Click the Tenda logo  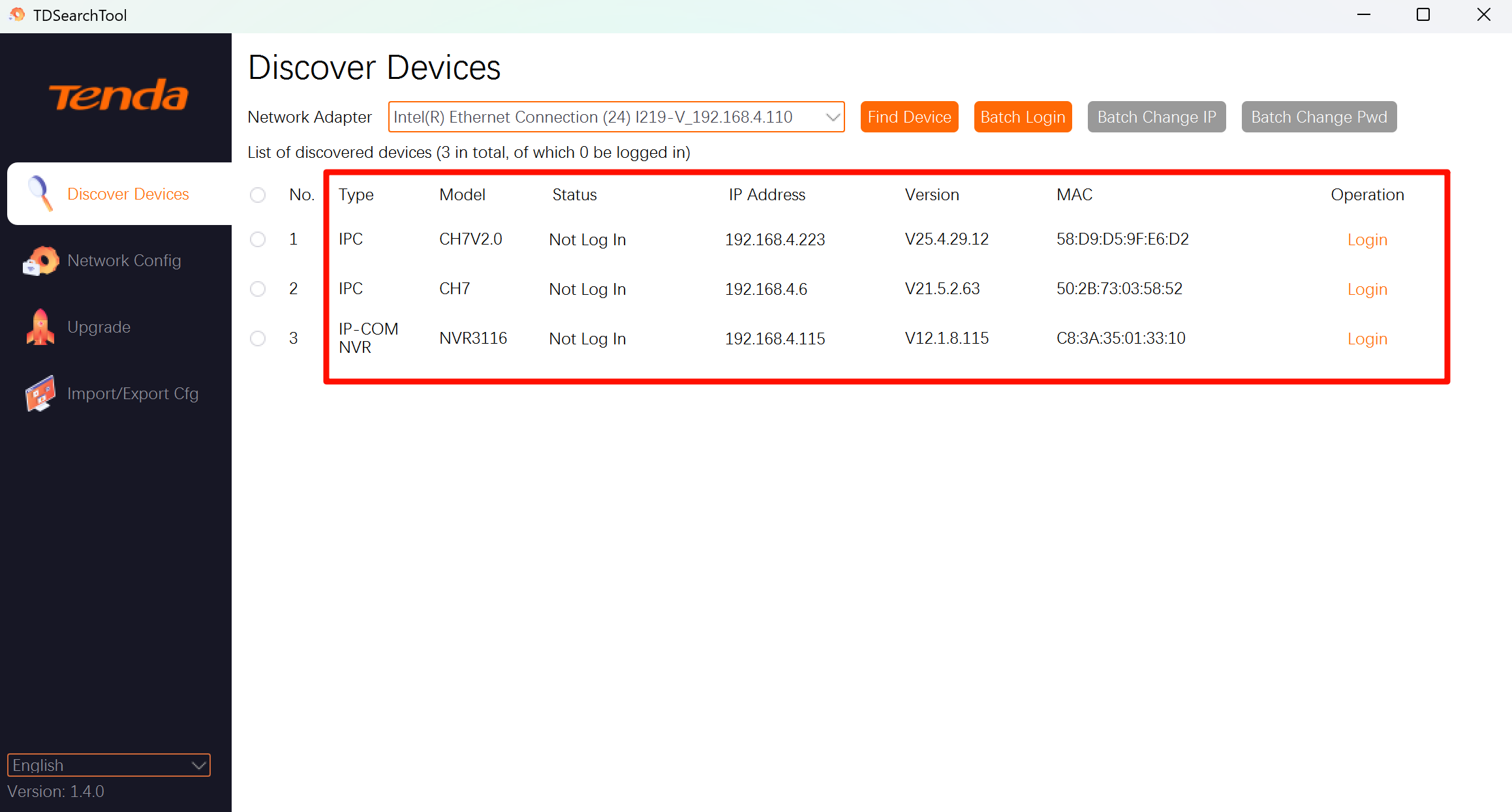118,96
